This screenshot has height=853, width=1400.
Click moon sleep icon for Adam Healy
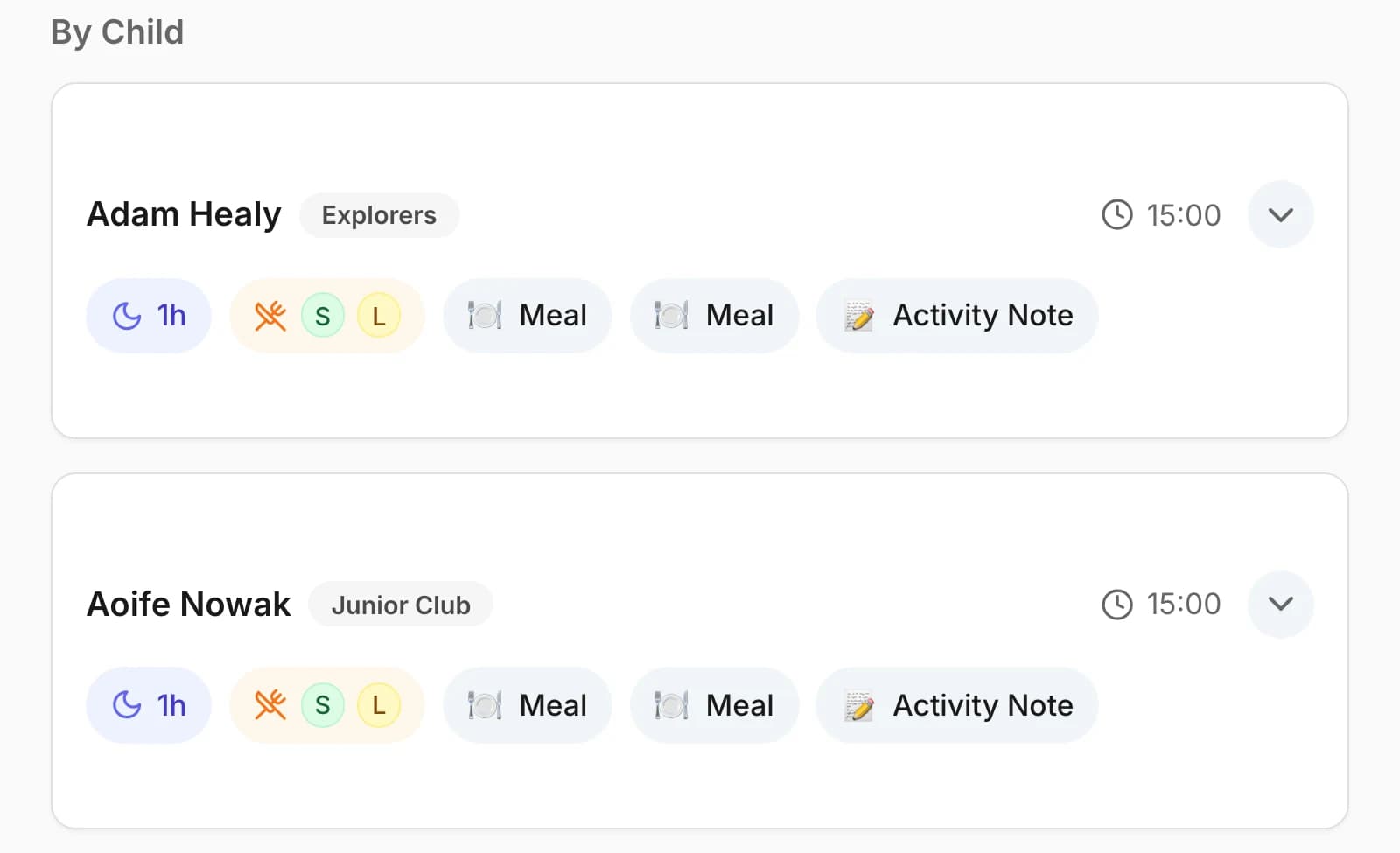coord(127,316)
